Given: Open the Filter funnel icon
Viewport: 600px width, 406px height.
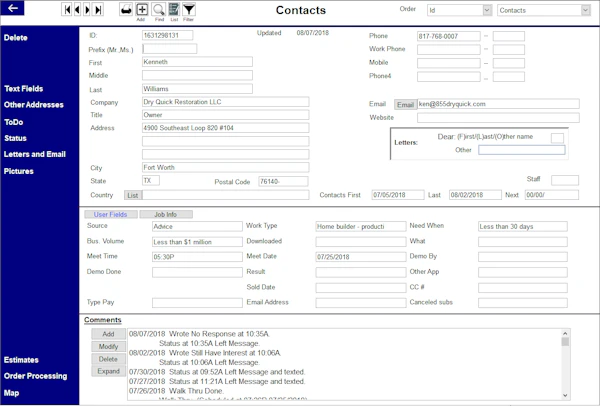Looking at the screenshot, I should (189, 10).
